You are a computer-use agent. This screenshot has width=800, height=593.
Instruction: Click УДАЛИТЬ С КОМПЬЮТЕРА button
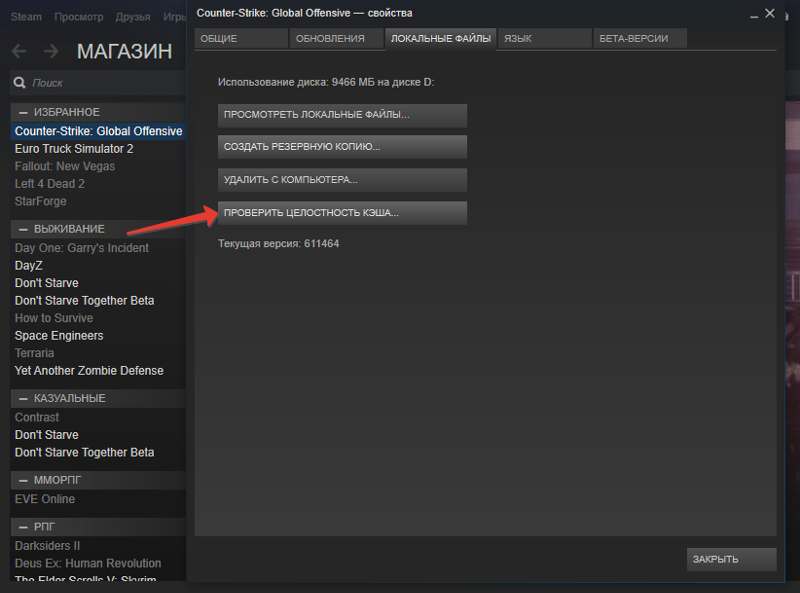pos(342,180)
